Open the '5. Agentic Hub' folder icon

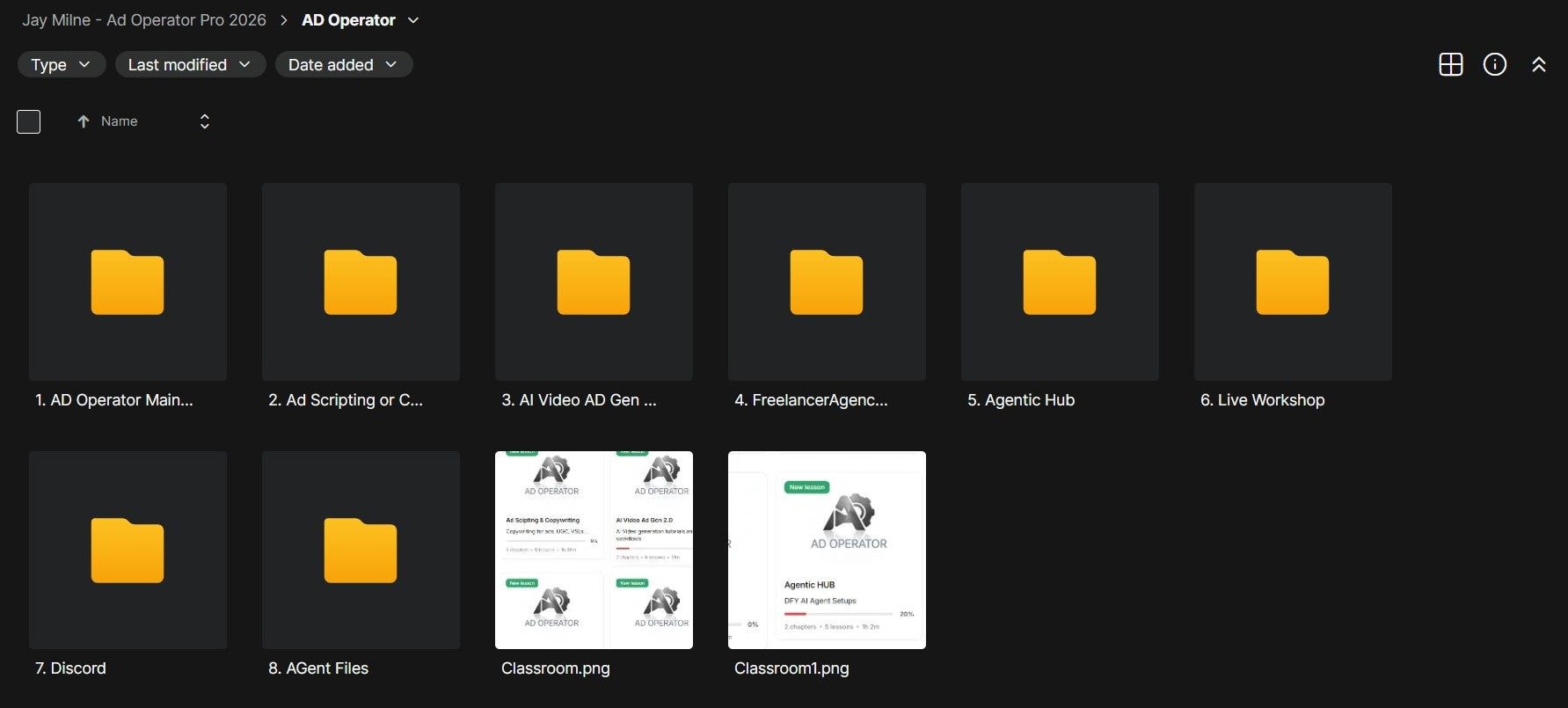tap(1060, 282)
